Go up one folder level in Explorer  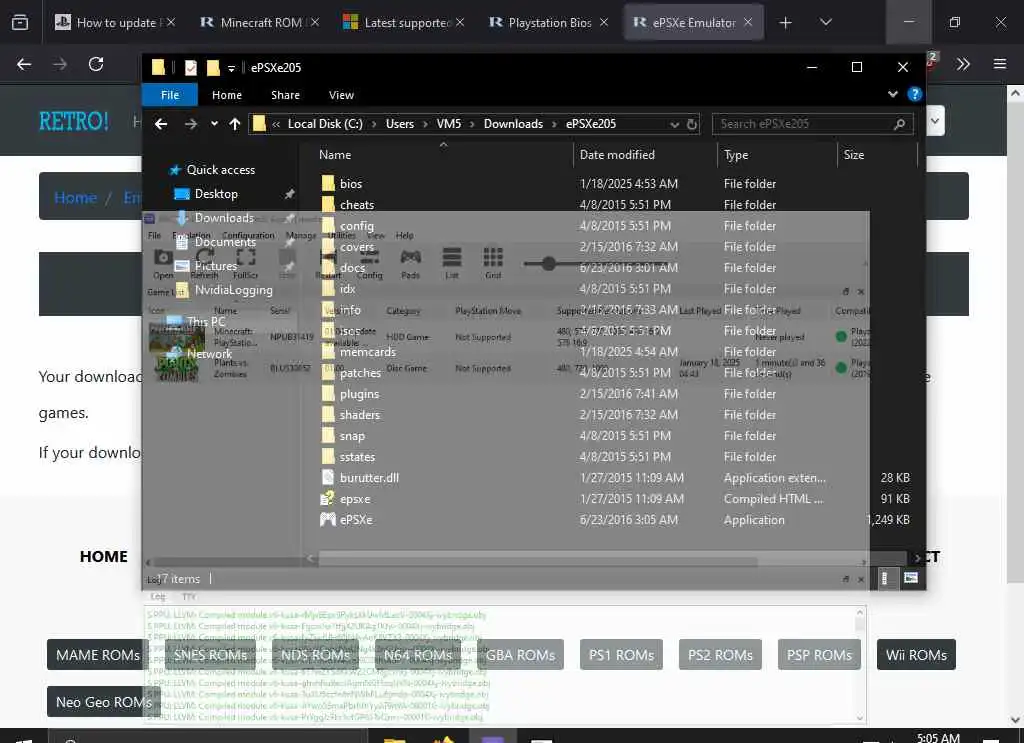[x=234, y=124]
